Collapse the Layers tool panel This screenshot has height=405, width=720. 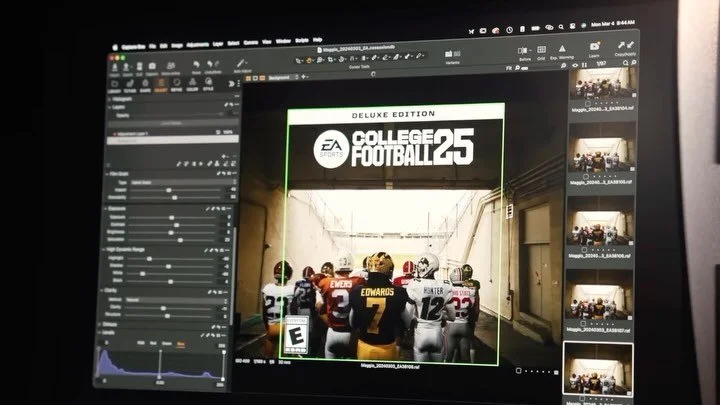(110, 107)
